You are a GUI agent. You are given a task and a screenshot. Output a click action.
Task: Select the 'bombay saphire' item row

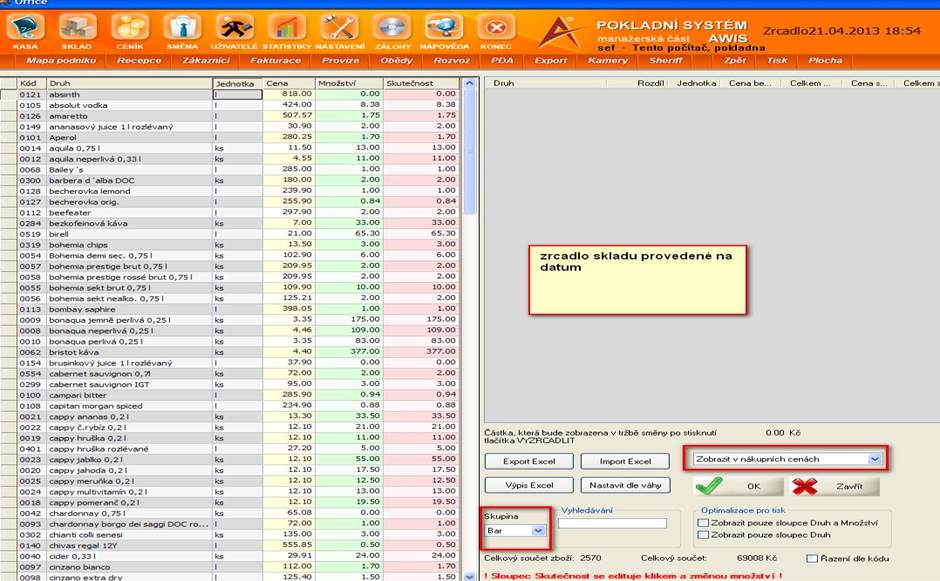point(230,309)
